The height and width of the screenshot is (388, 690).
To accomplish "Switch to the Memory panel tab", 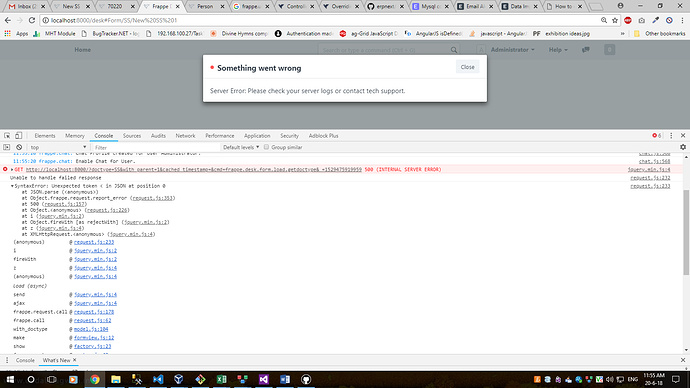I will click(x=75, y=136).
